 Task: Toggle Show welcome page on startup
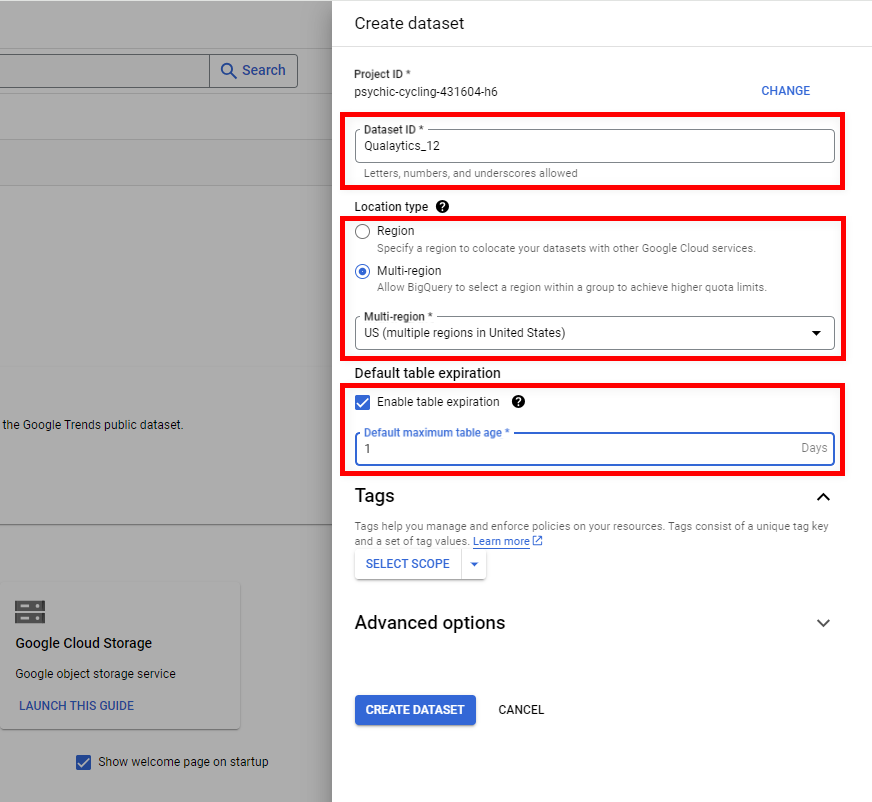coord(83,762)
